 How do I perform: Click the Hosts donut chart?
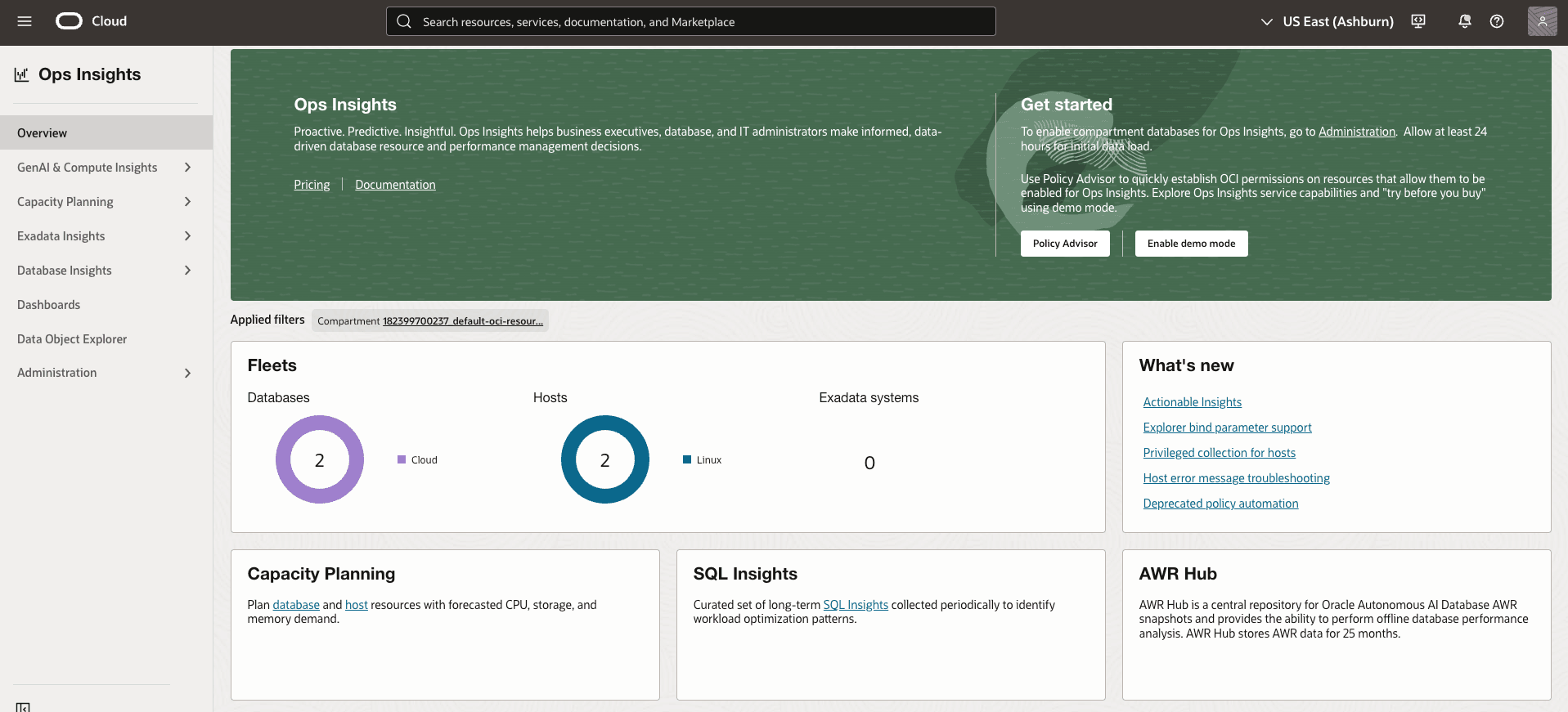(x=604, y=459)
